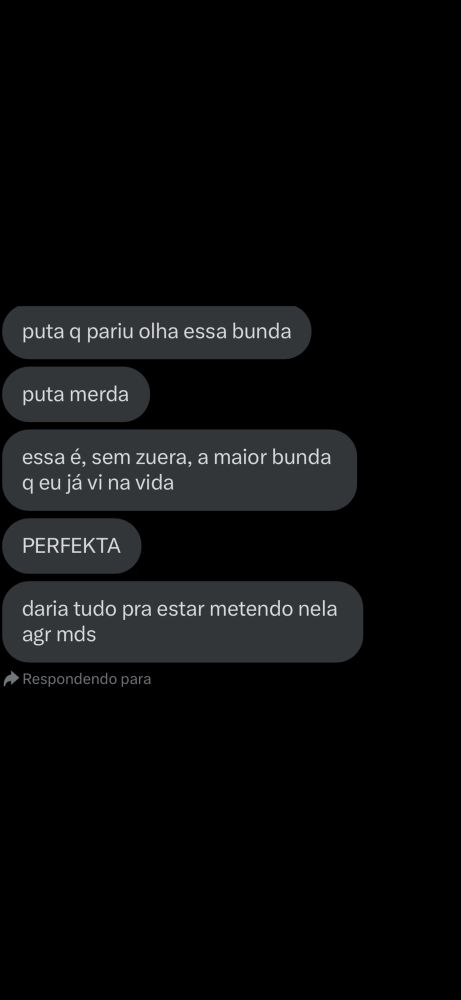Tap the message starting 'daria tudo pra'
Screen dimensions: 461x1000
click(x=182, y=622)
